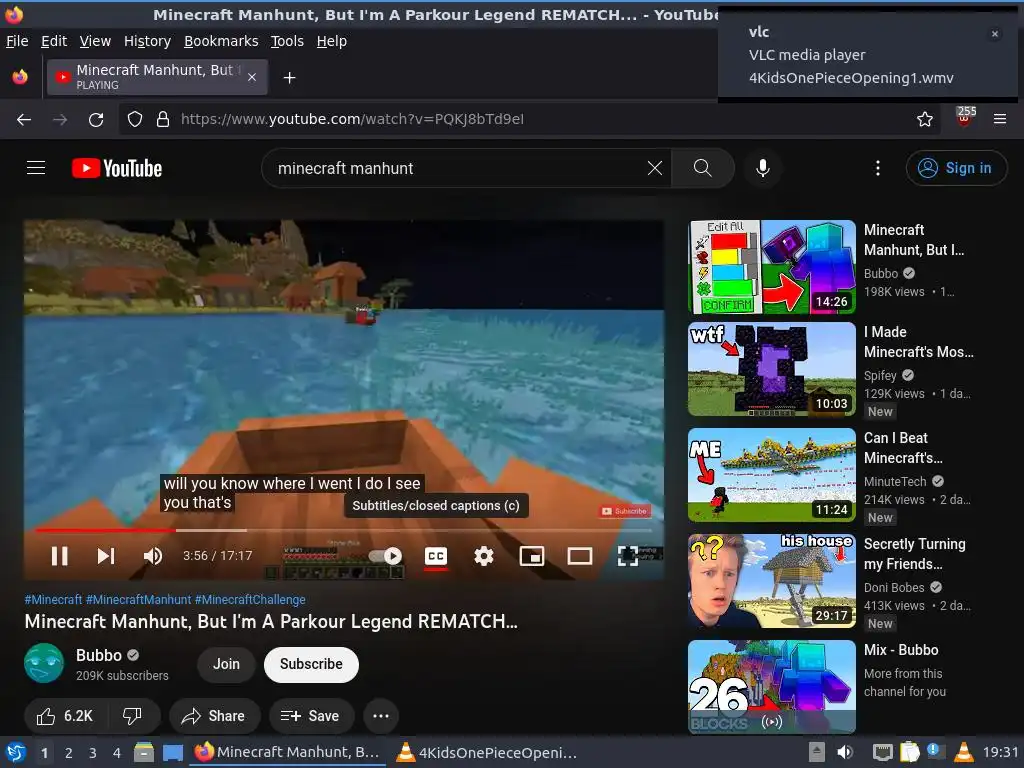Image resolution: width=1024 pixels, height=768 pixels.
Task: Skip to next video in player
Action: coord(106,556)
